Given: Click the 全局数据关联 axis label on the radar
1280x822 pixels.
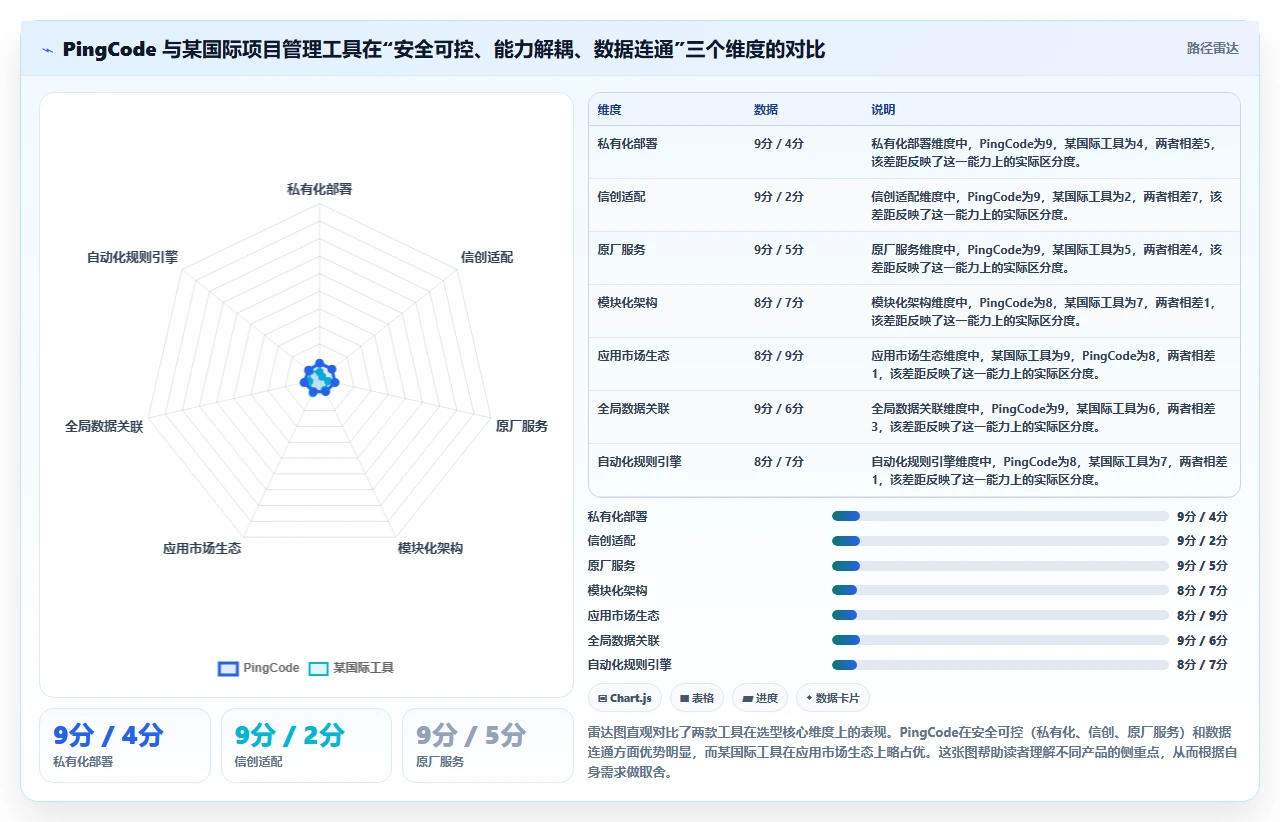Looking at the screenshot, I should 104,426.
